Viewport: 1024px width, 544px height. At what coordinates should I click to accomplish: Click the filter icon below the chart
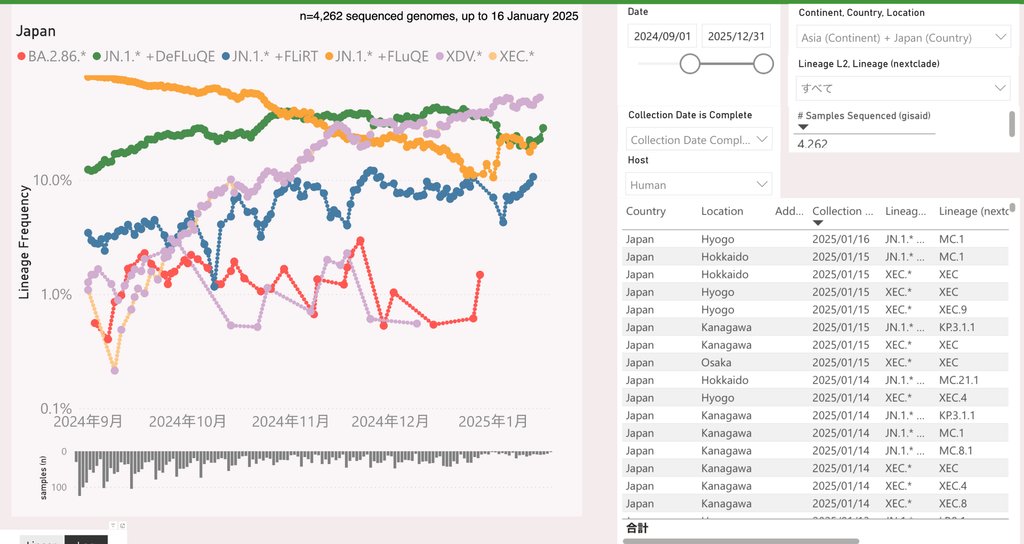(x=113, y=526)
